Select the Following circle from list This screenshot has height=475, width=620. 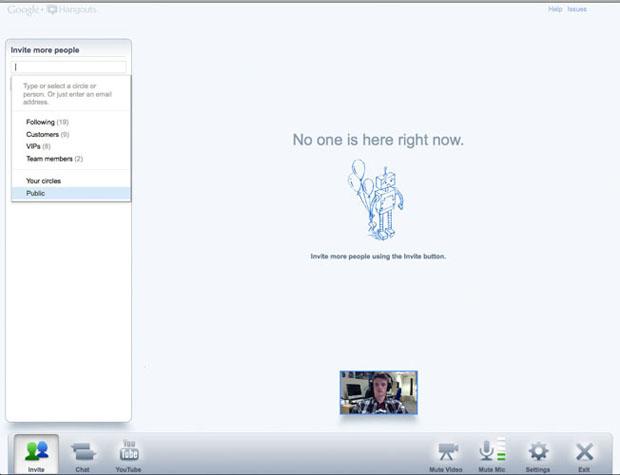[x=40, y=122]
